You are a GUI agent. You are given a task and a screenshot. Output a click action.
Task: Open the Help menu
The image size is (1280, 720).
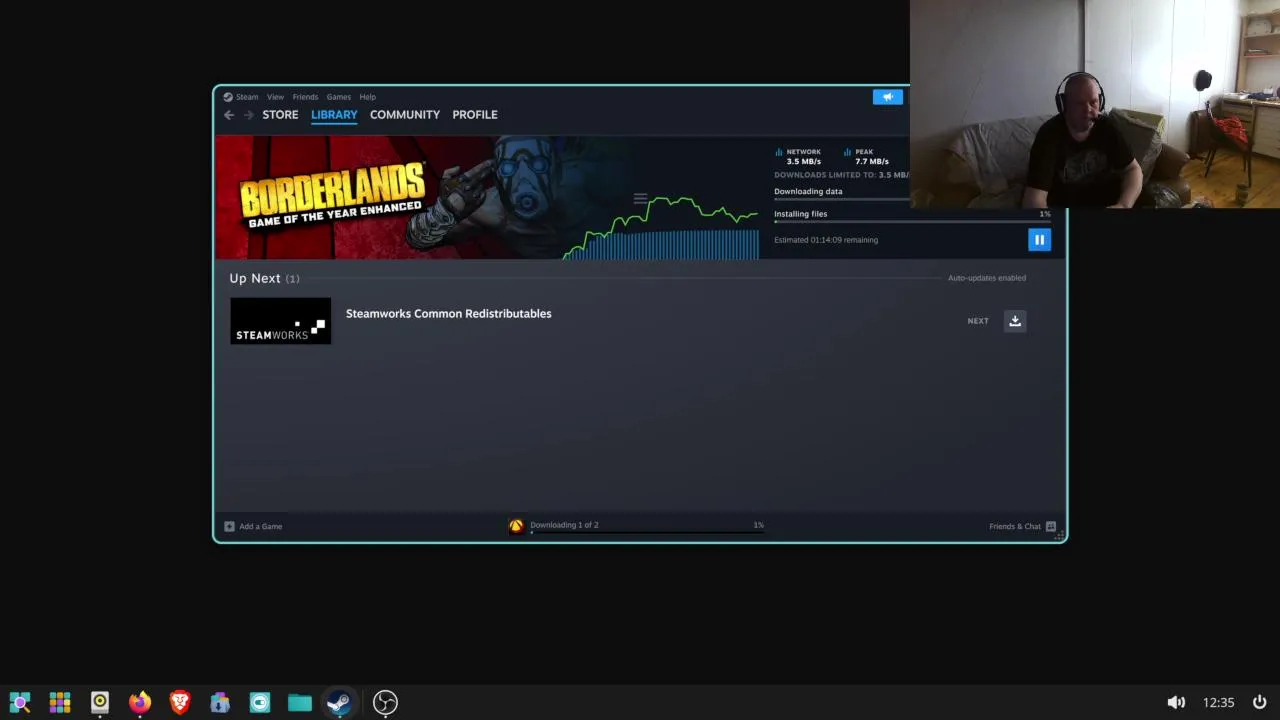coord(367,97)
